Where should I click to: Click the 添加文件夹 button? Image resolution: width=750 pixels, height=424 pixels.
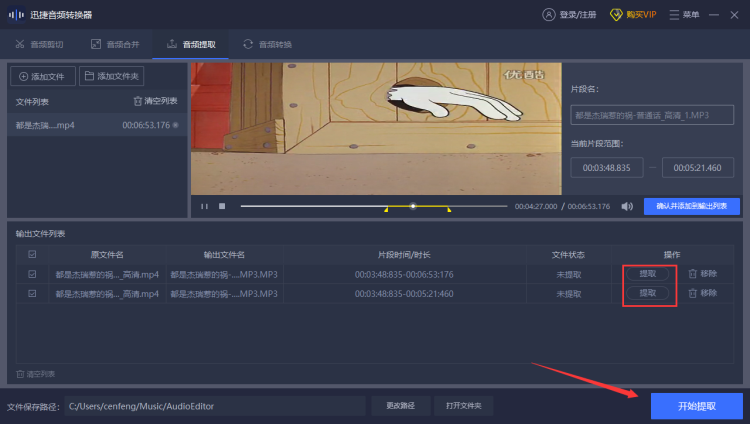(111, 76)
